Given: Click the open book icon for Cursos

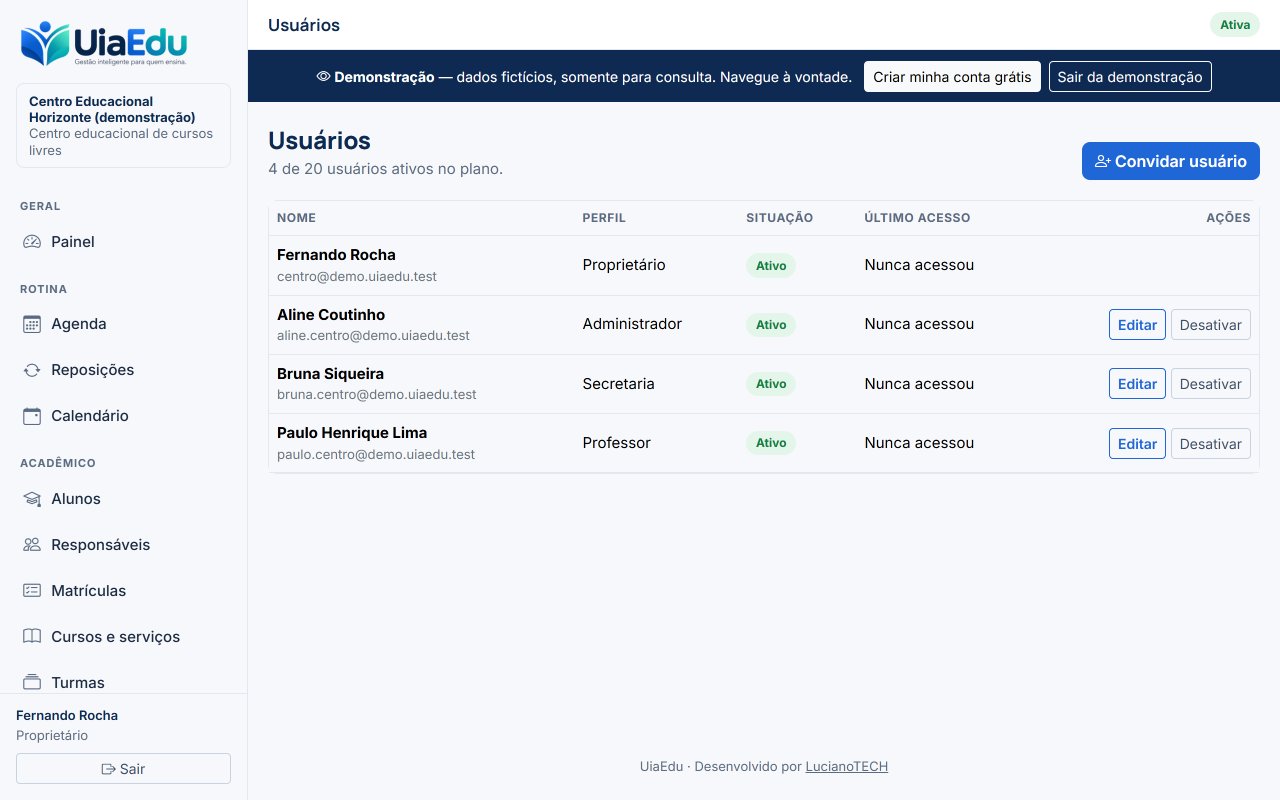Looking at the screenshot, I should (x=32, y=637).
